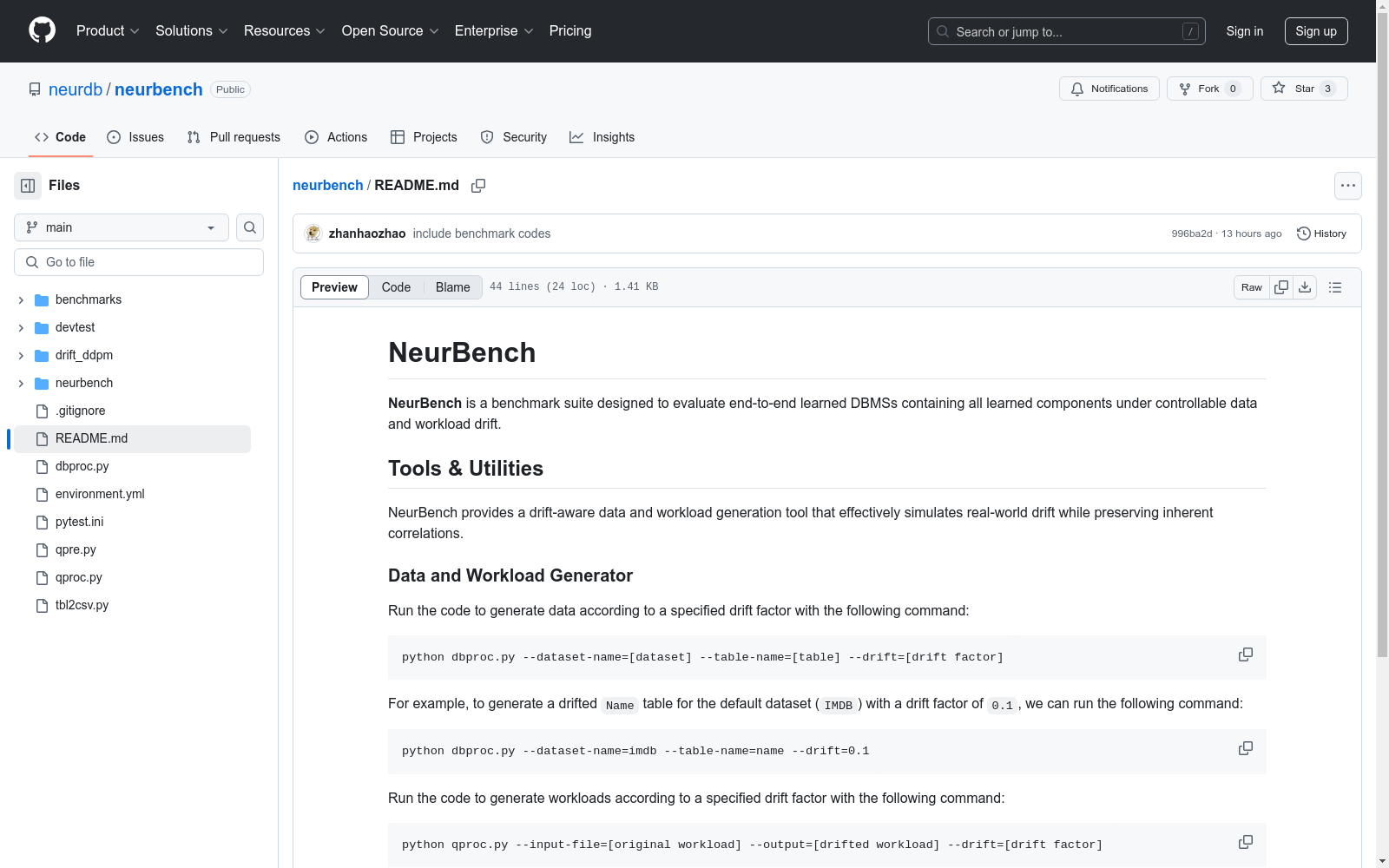Open the Pull requests tab
Screen dimensions: 1389x868
coord(234,137)
